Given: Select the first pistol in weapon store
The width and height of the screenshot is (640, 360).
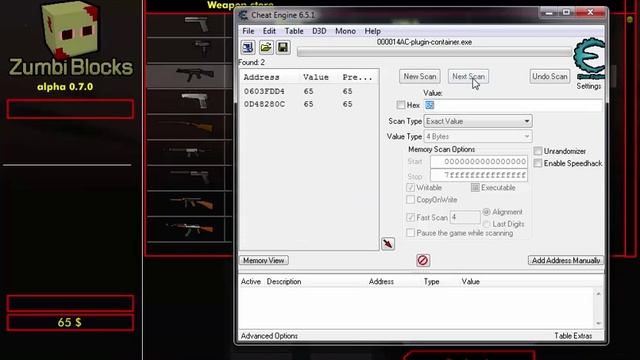Looking at the screenshot, I should coord(197,24).
